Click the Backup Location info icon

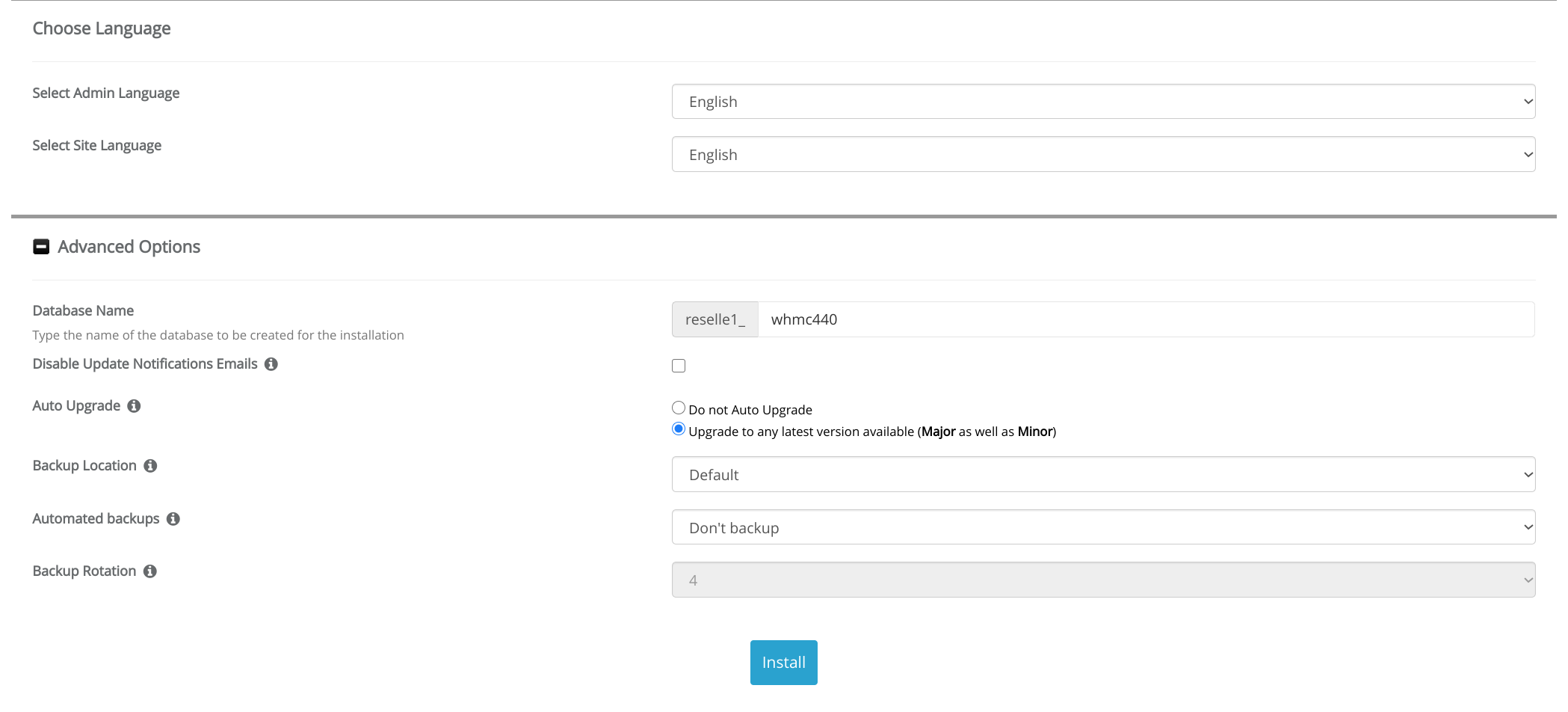point(150,466)
